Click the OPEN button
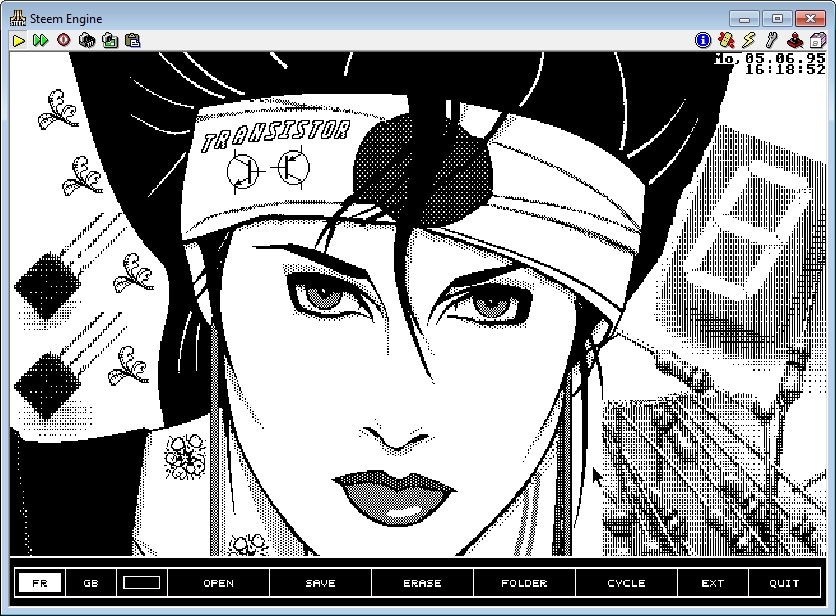The image size is (836, 616). pos(218,583)
